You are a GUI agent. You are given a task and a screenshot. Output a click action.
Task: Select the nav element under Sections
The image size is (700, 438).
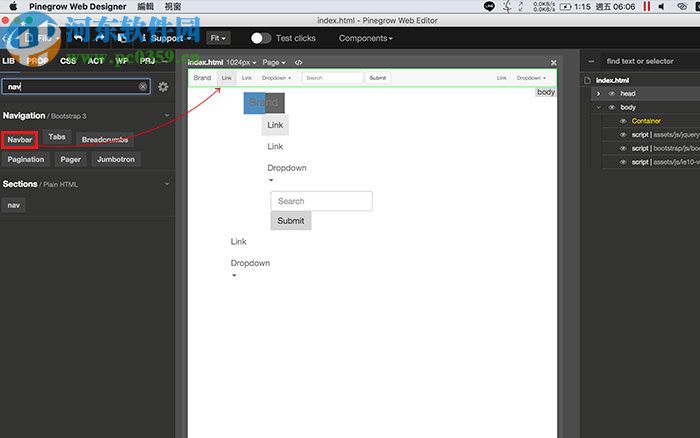pos(13,205)
